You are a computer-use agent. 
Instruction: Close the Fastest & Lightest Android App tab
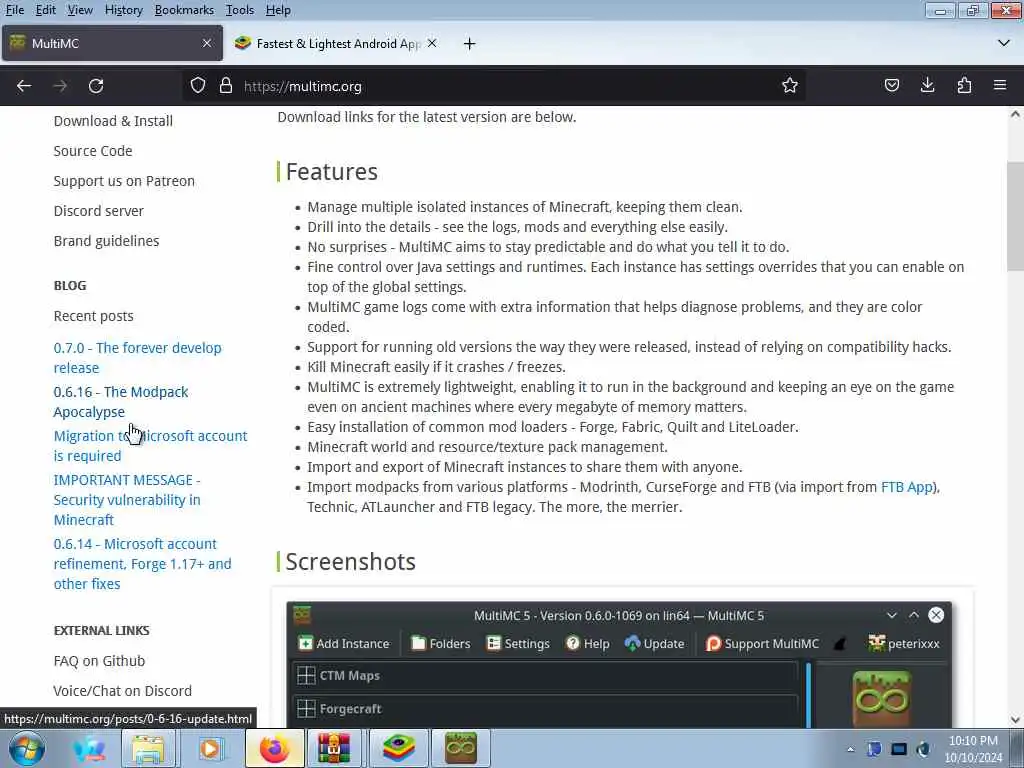432,43
